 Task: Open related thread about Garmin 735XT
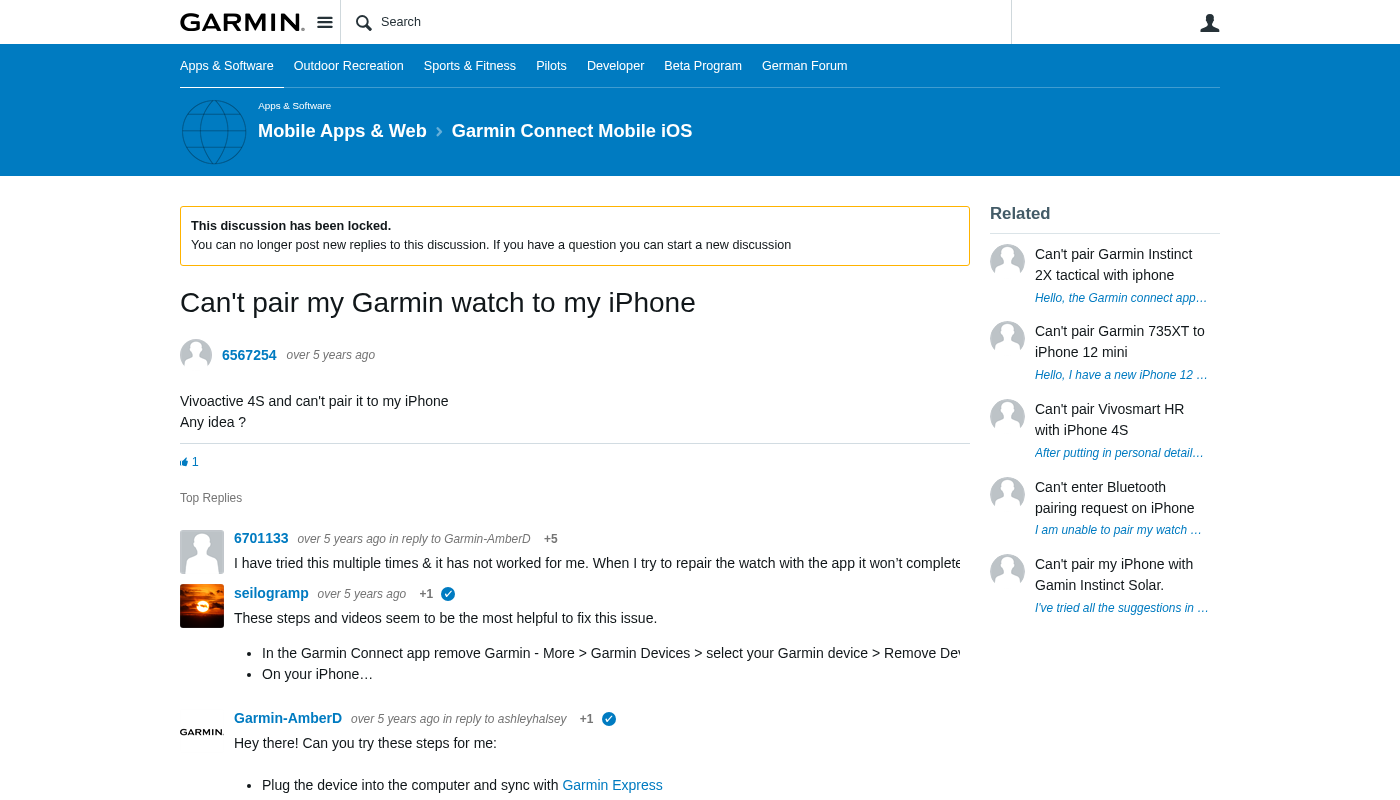(1119, 341)
